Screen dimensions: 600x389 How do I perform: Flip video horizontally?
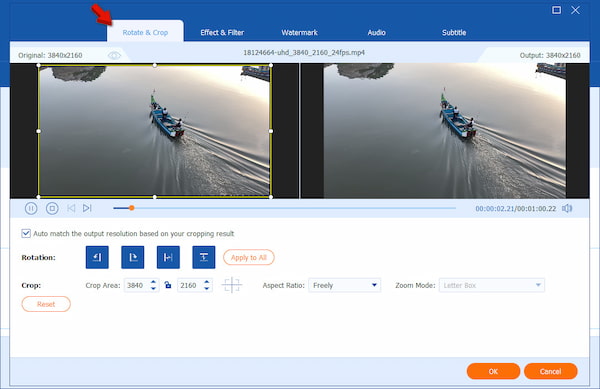coord(168,257)
